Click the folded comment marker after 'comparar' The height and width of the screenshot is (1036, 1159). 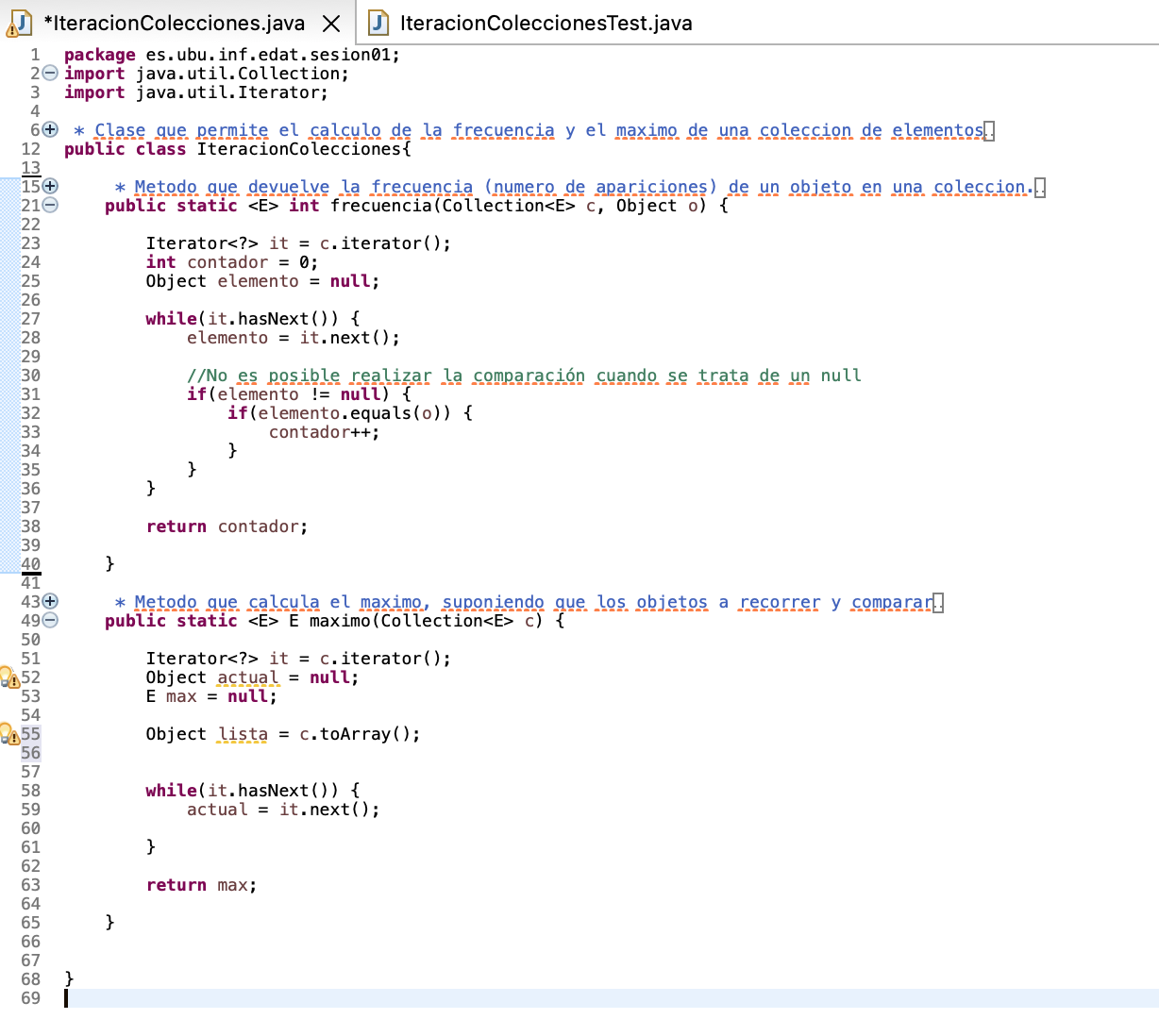coord(938,603)
